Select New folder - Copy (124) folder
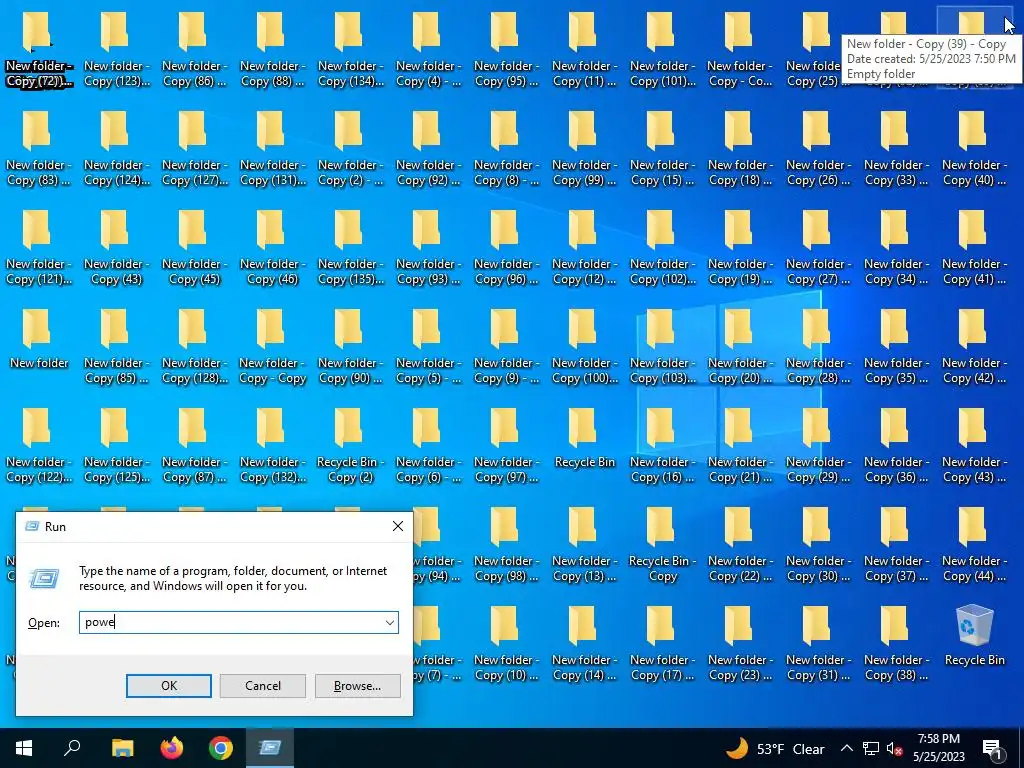 (x=116, y=149)
